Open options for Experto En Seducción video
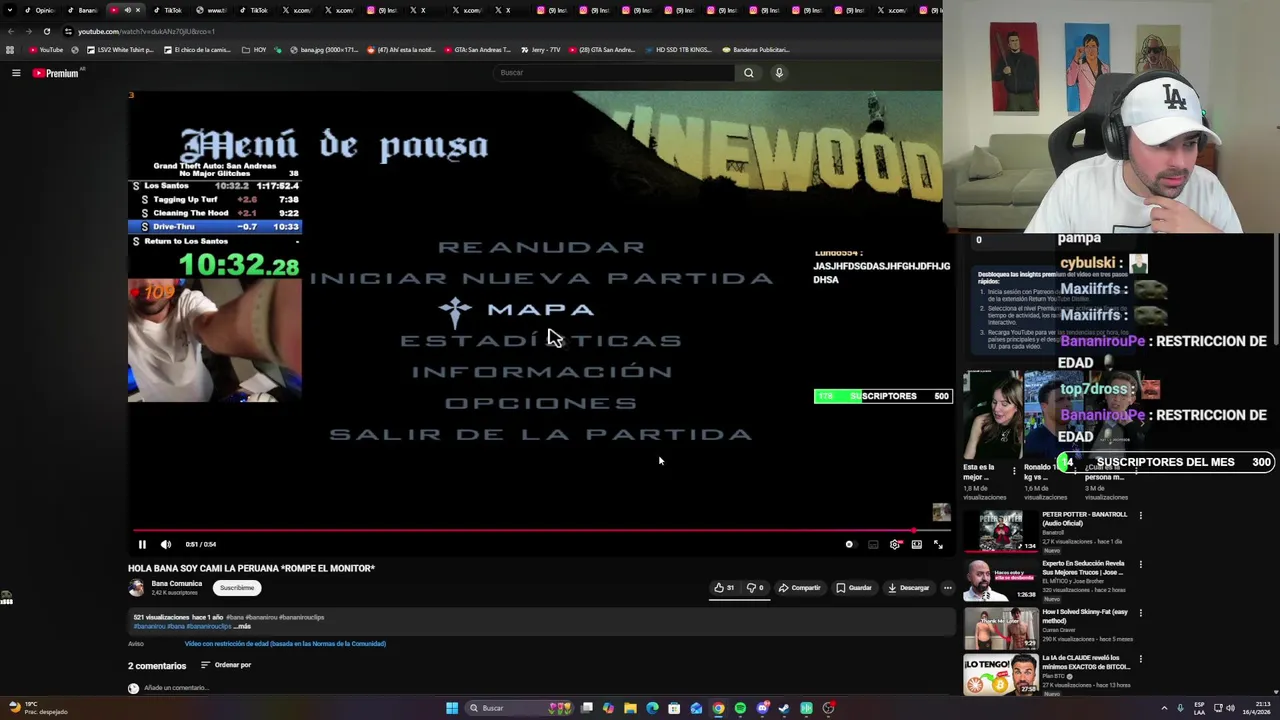Screen dimensions: 1280x720 pos(1140,564)
